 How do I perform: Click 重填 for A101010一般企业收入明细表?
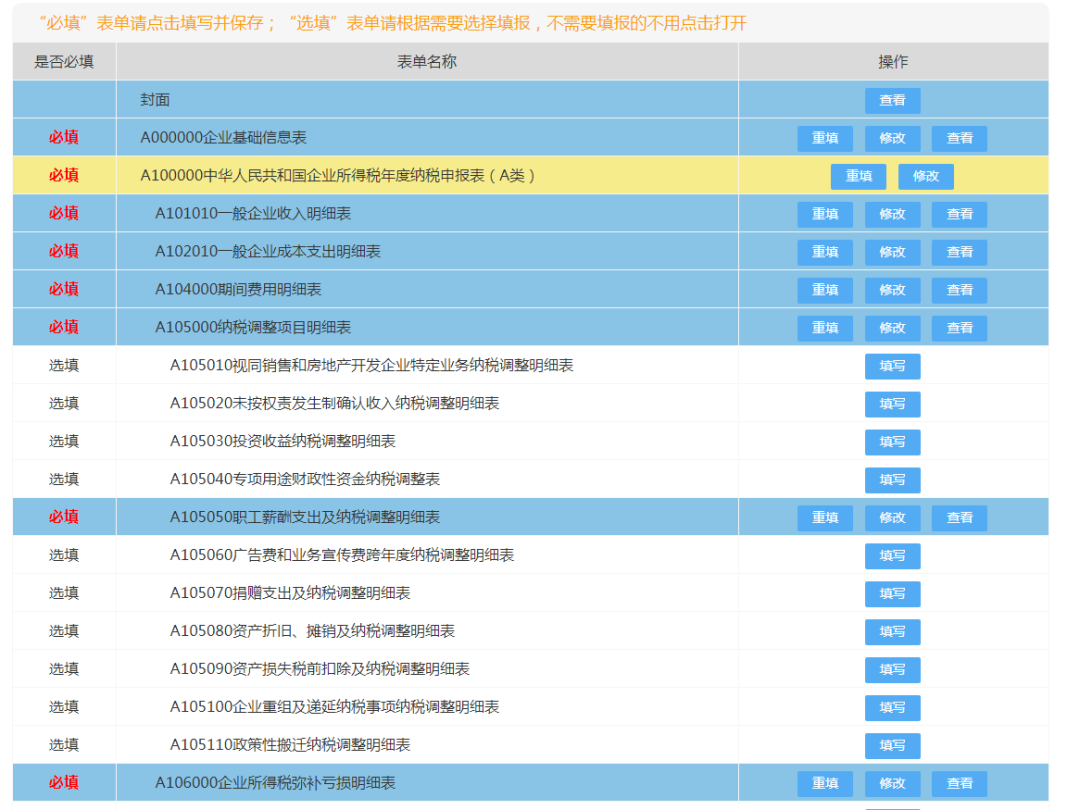[x=824, y=214]
